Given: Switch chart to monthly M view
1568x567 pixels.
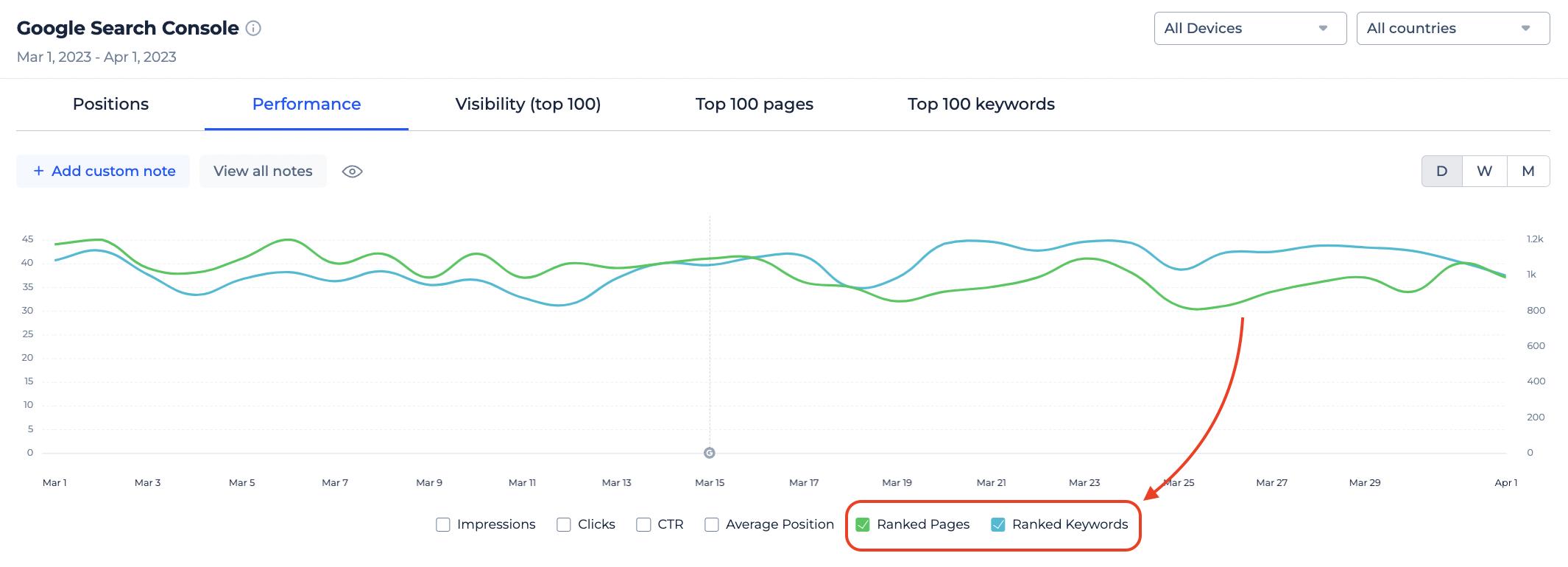Looking at the screenshot, I should point(1528,171).
